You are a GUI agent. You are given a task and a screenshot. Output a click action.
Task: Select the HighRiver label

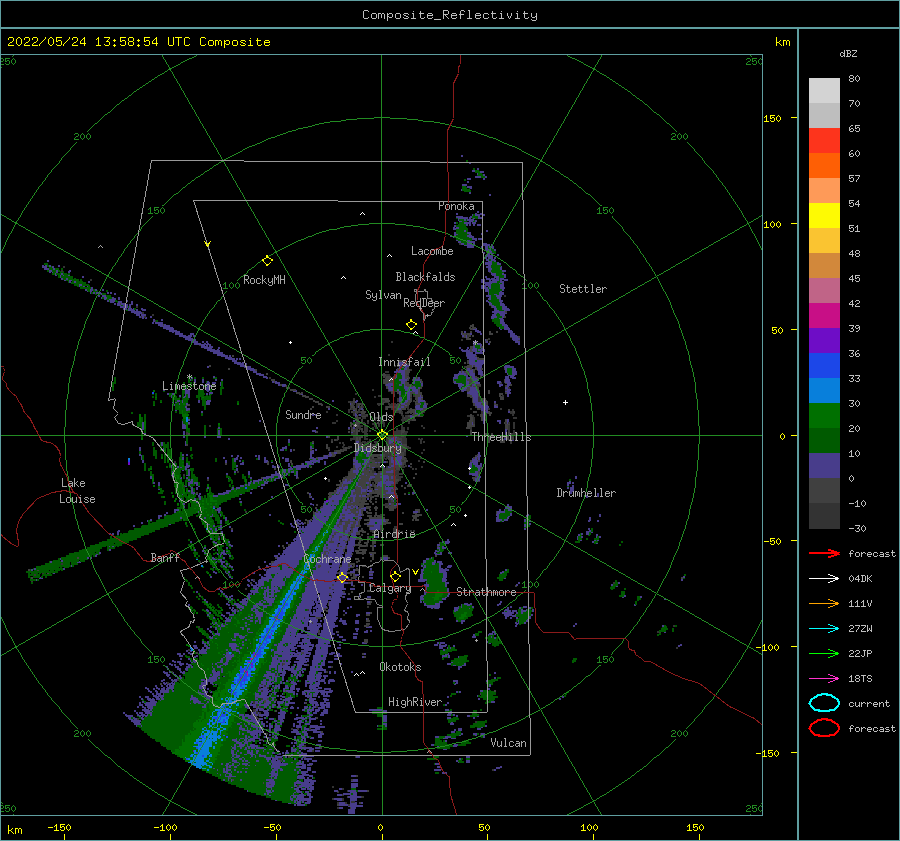(x=415, y=702)
